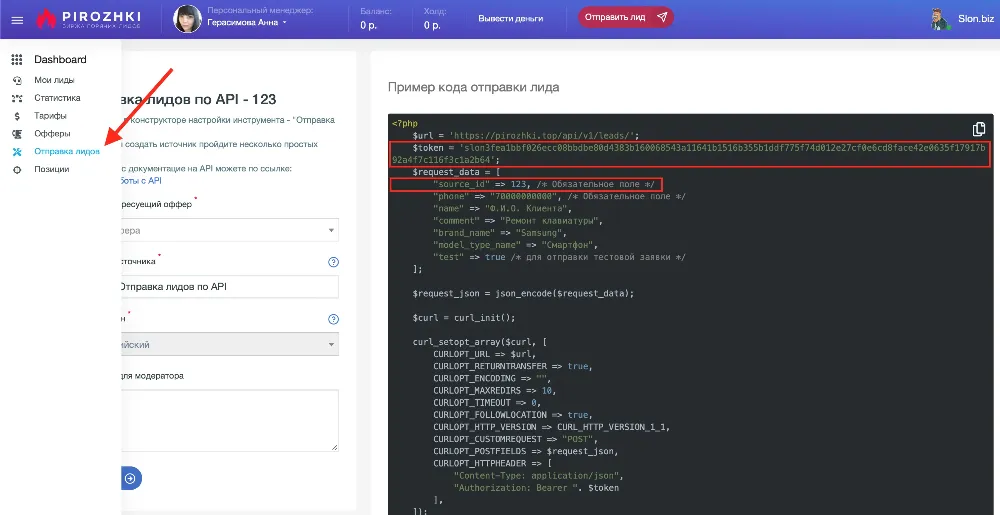This screenshot has height=515, width=1000.
Task: Open the Slon.biz account name
Action: [976, 19]
